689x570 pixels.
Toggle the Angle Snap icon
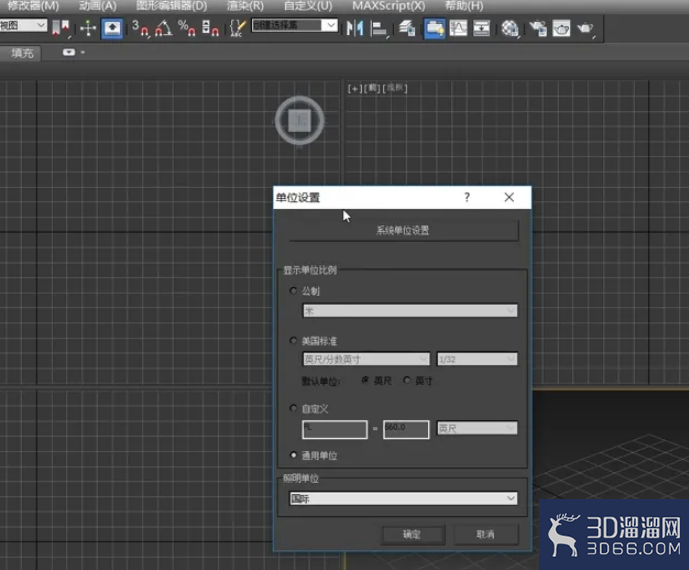pyautogui.click(x=163, y=28)
